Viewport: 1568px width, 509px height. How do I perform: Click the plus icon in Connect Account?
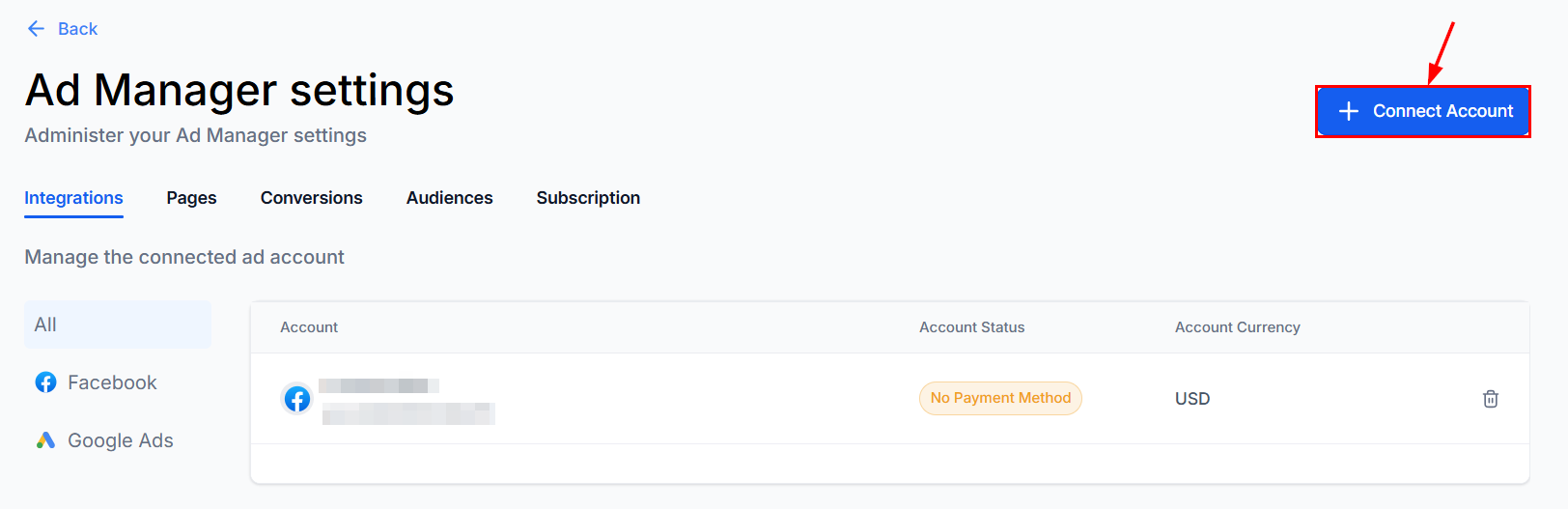1349,111
